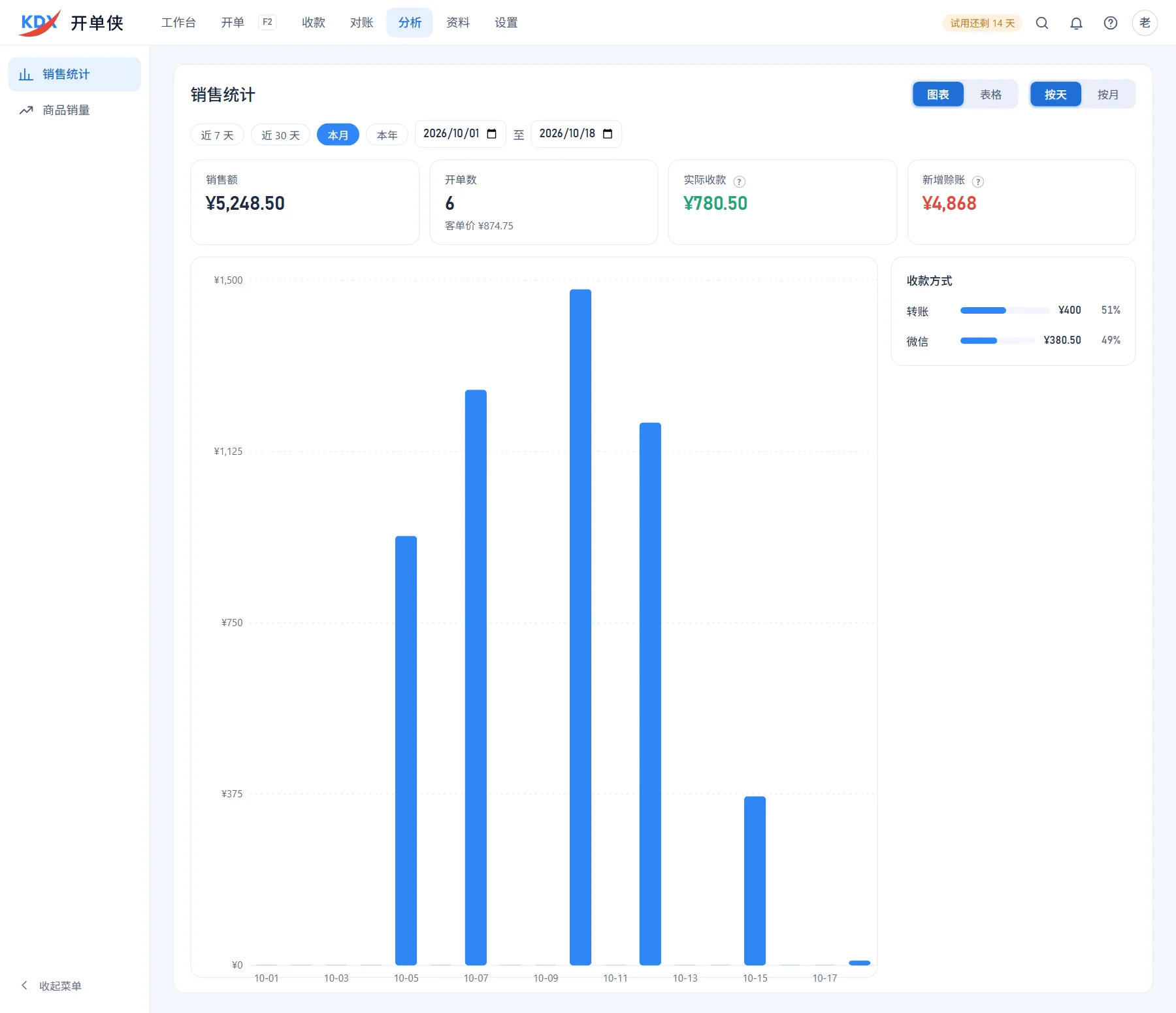The image size is (1176, 1013).
Task: Group data 按月
Action: [x=1108, y=94]
